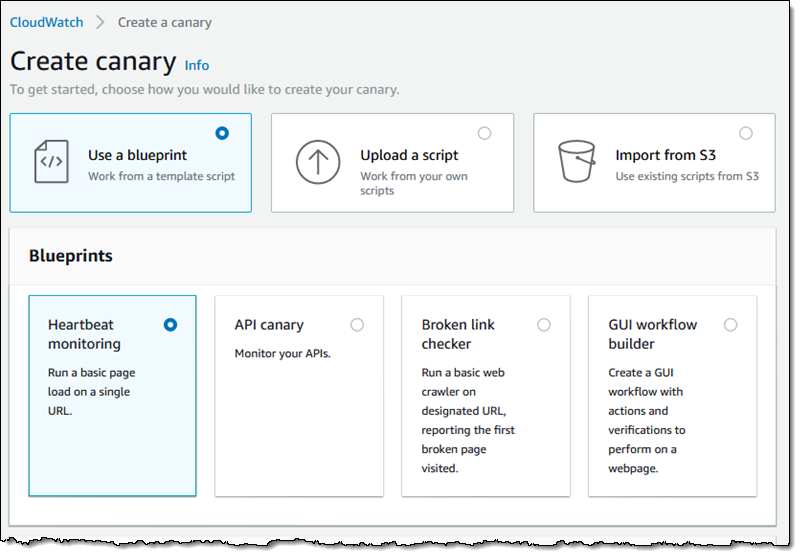Viewport: 800px width, 556px height.
Task: Open the CloudWatch breadcrumb link
Action: (x=46, y=22)
